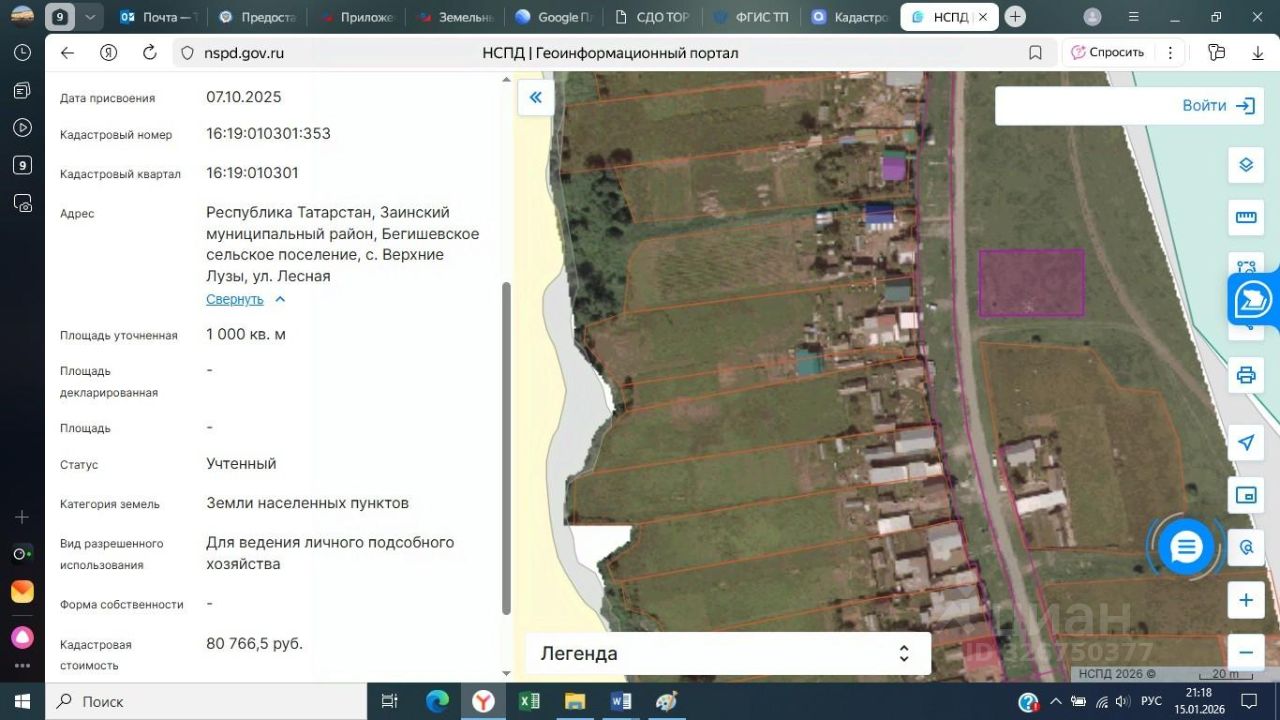Expand the tab group dropdown arrow

[x=91, y=17]
